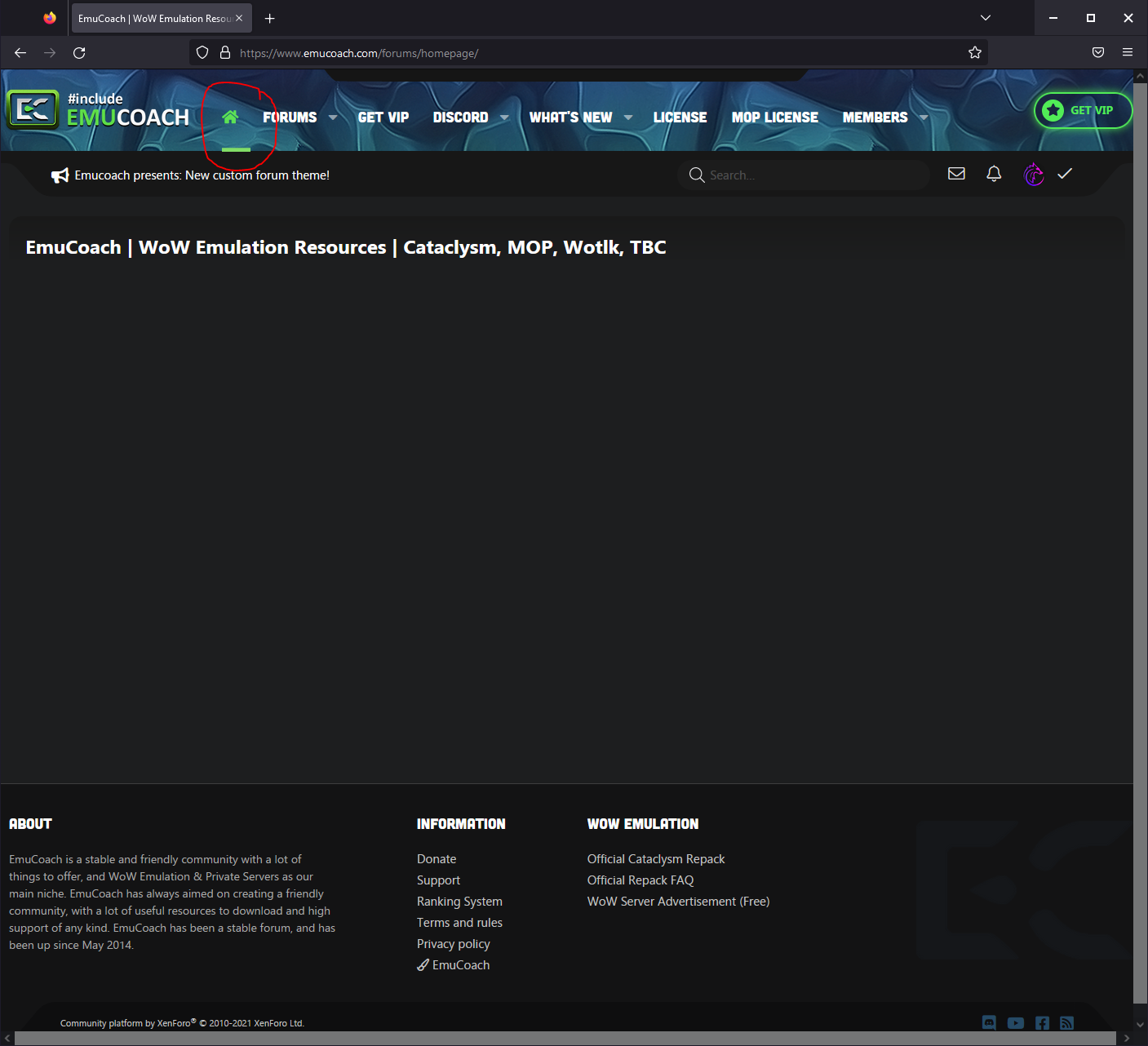
Task: Open the Members navigation item
Action: coord(875,117)
